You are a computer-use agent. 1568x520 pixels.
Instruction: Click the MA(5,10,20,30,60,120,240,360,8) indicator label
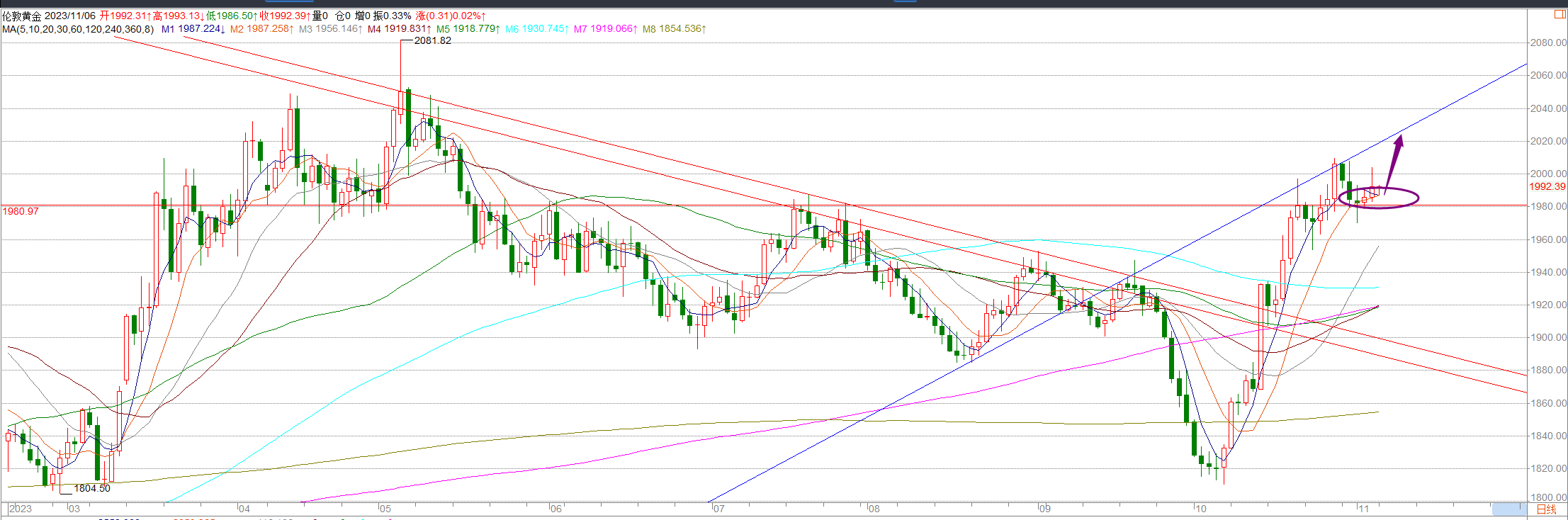point(78,29)
